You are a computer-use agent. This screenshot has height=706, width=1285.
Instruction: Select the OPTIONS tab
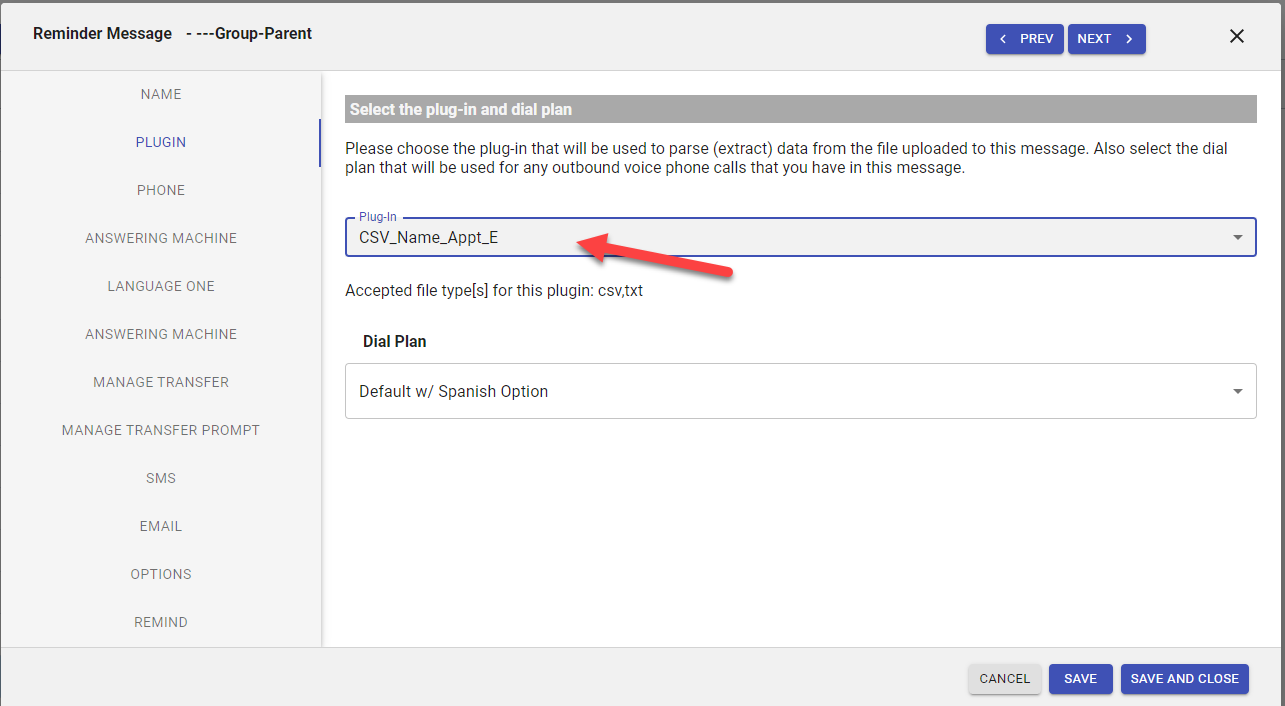(x=161, y=574)
